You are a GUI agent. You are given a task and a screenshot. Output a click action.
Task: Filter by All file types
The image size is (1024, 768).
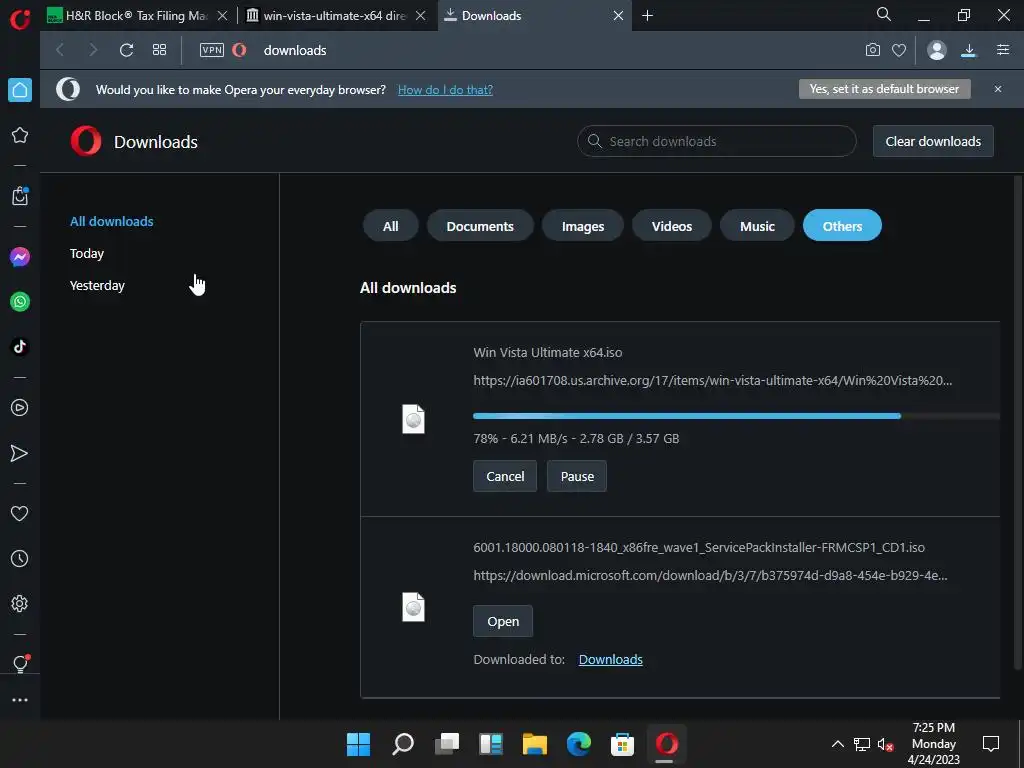coord(391,226)
